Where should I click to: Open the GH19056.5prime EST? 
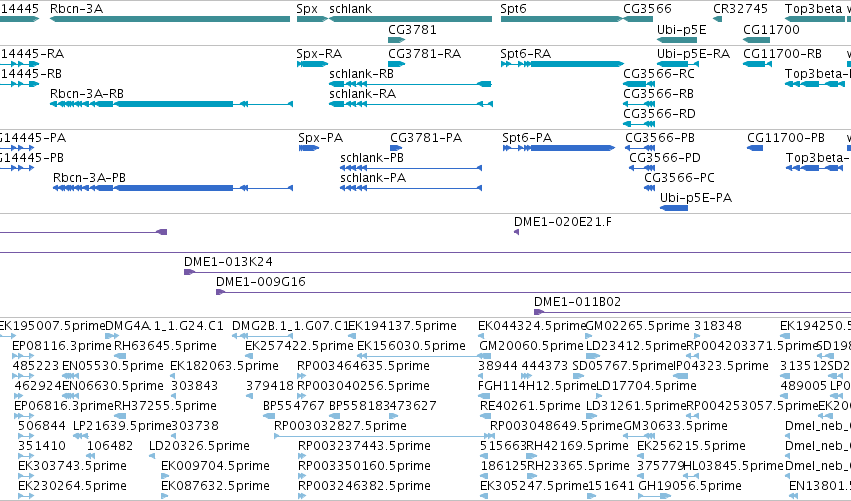(655, 496)
